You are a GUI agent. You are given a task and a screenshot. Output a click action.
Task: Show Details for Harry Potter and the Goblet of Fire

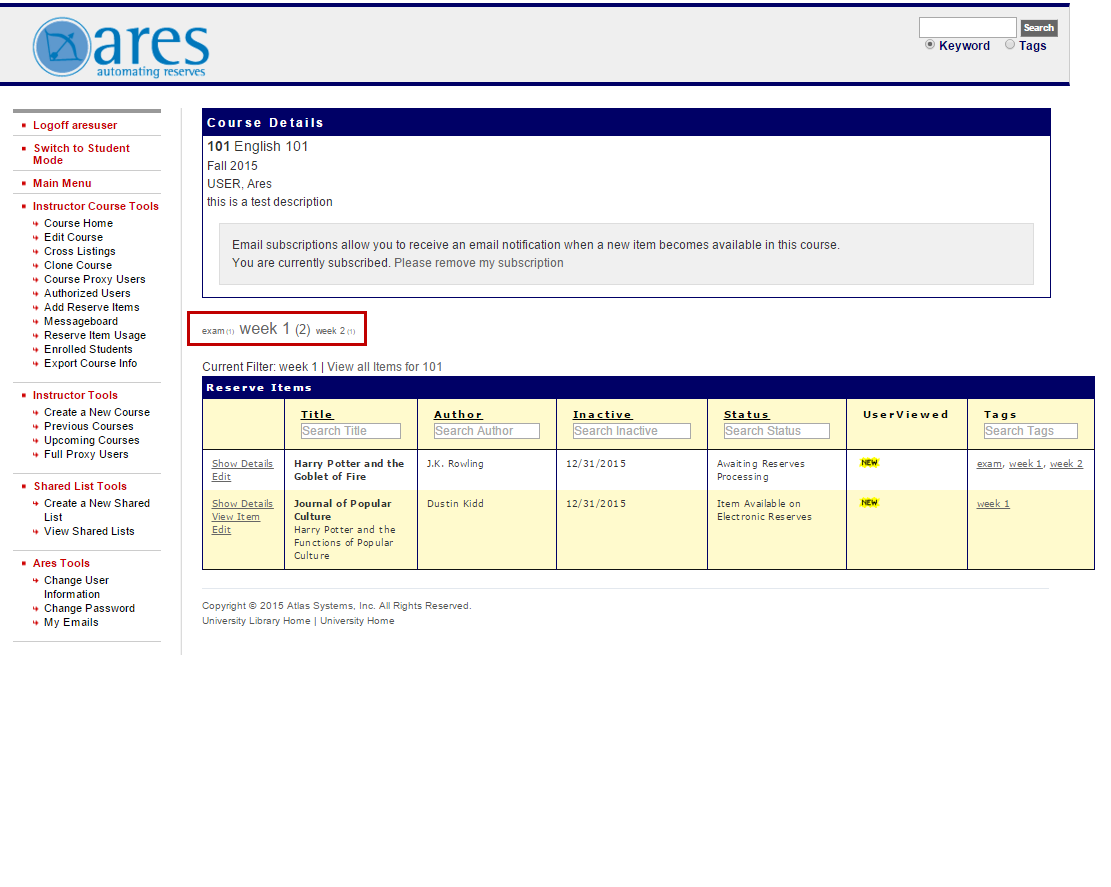[x=242, y=463]
